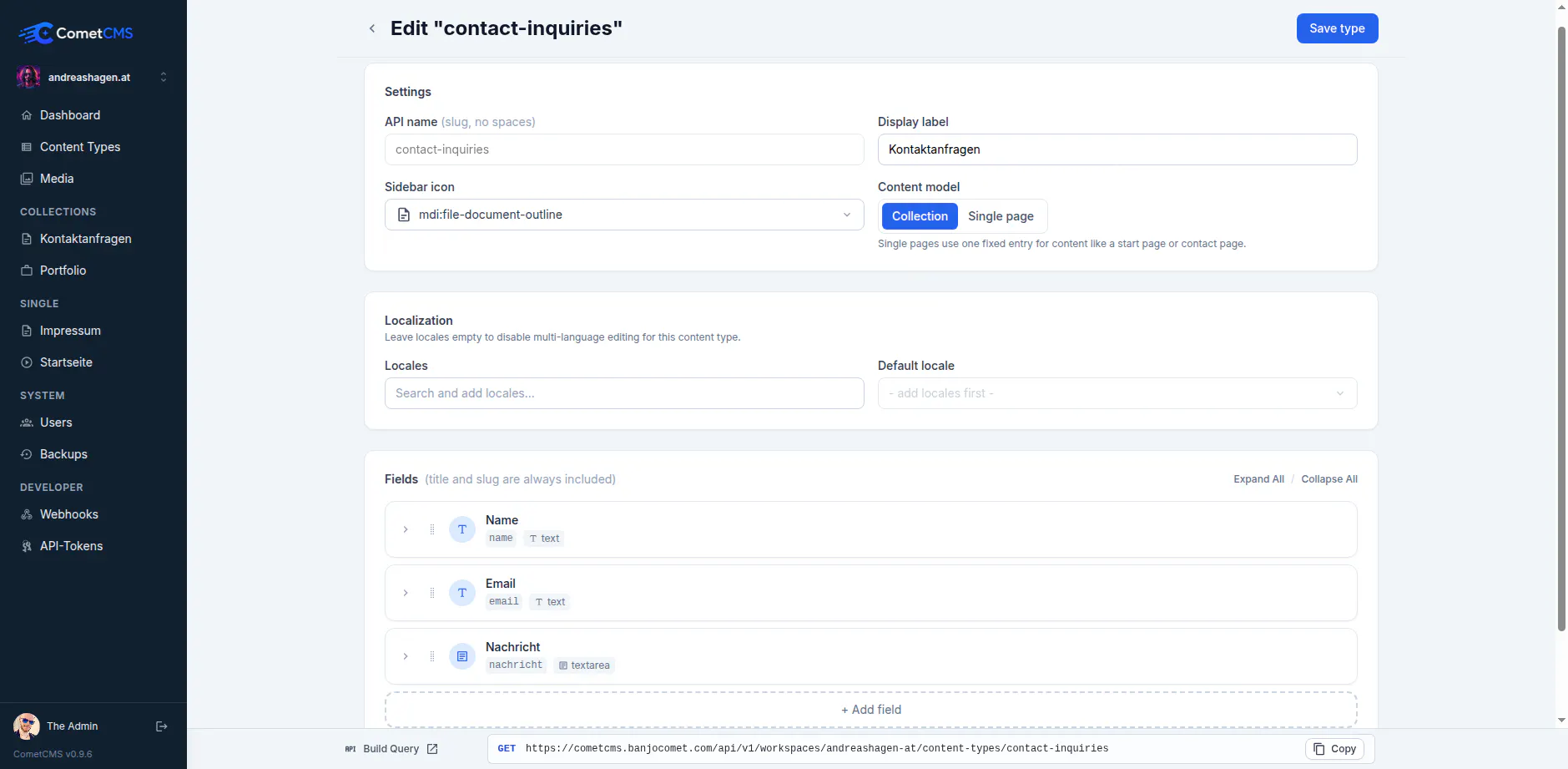Click the Add field button
This screenshot has width=1568, height=769.
[871, 710]
